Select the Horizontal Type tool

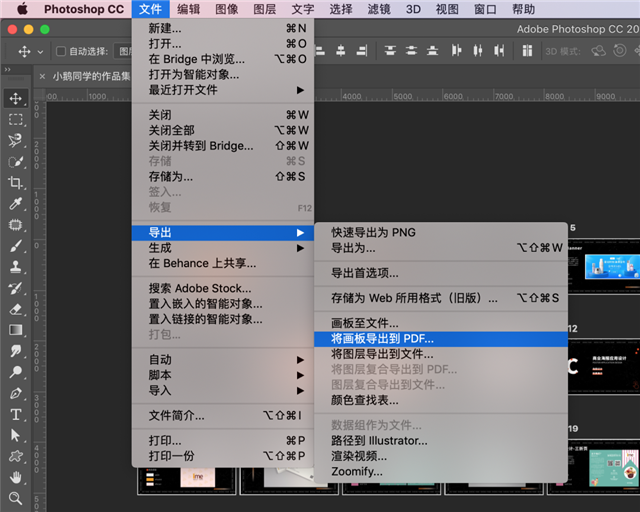[x=16, y=414]
